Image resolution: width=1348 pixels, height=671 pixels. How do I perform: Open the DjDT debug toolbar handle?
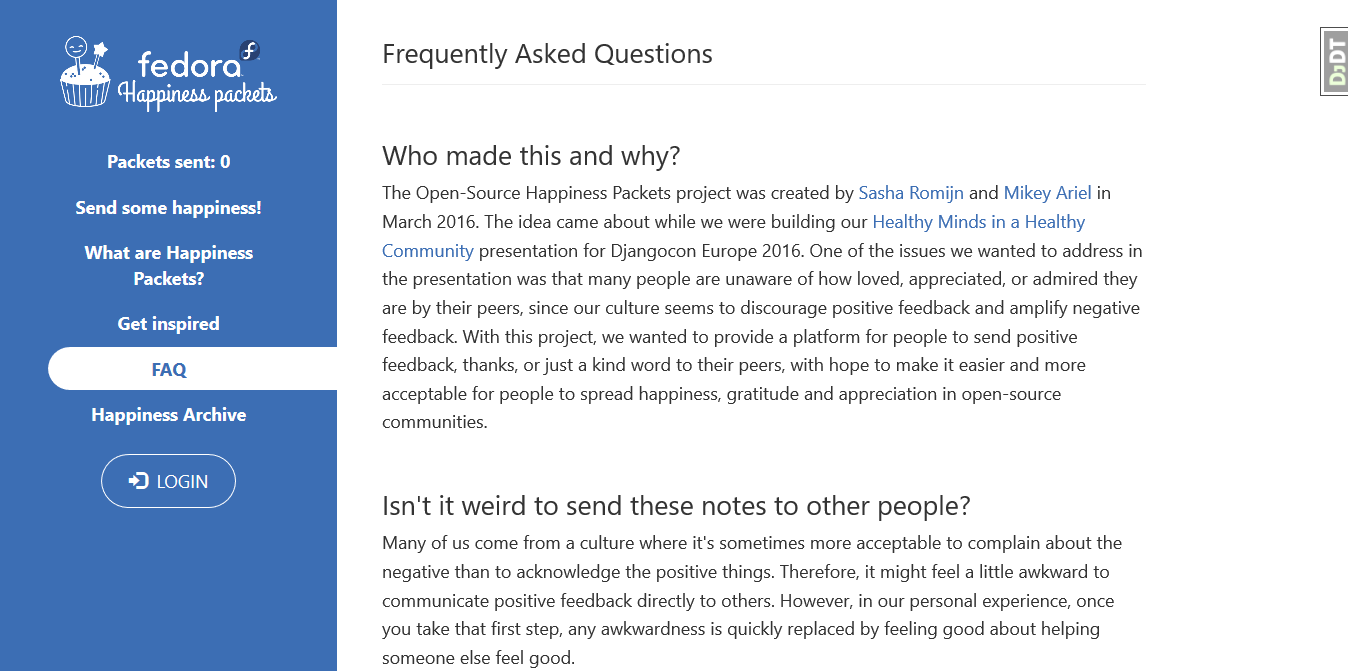pyautogui.click(x=1335, y=62)
